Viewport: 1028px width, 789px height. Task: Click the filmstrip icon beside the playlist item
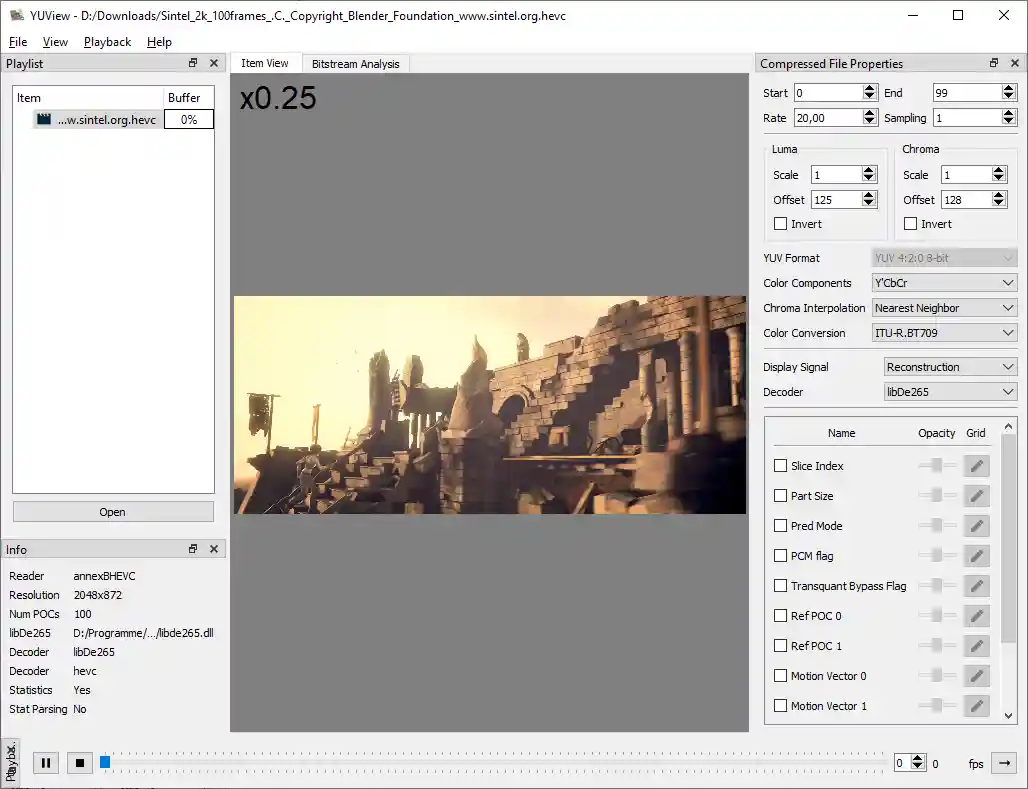point(42,119)
